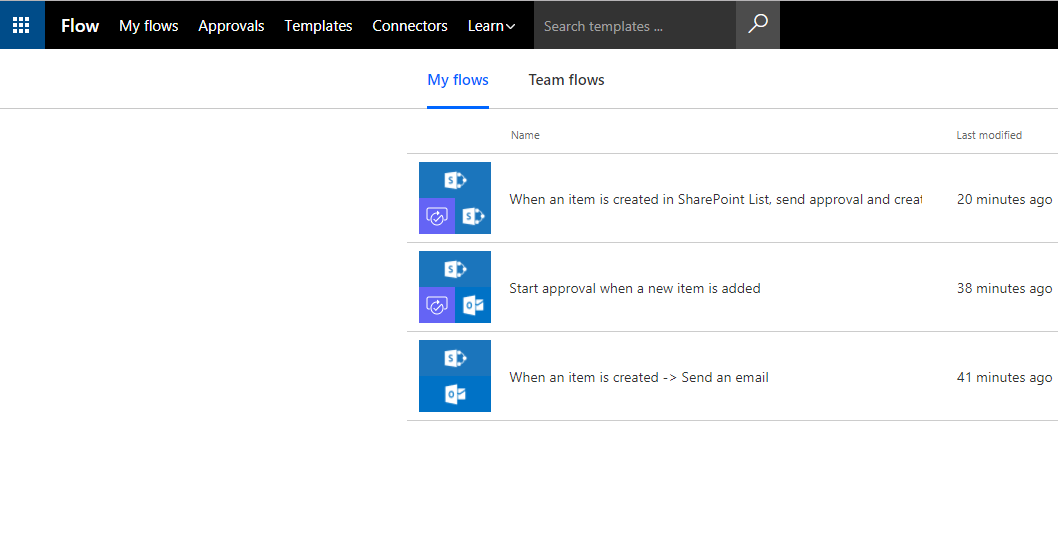Select the My flows tab
1058x555 pixels.
coord(458,80)
